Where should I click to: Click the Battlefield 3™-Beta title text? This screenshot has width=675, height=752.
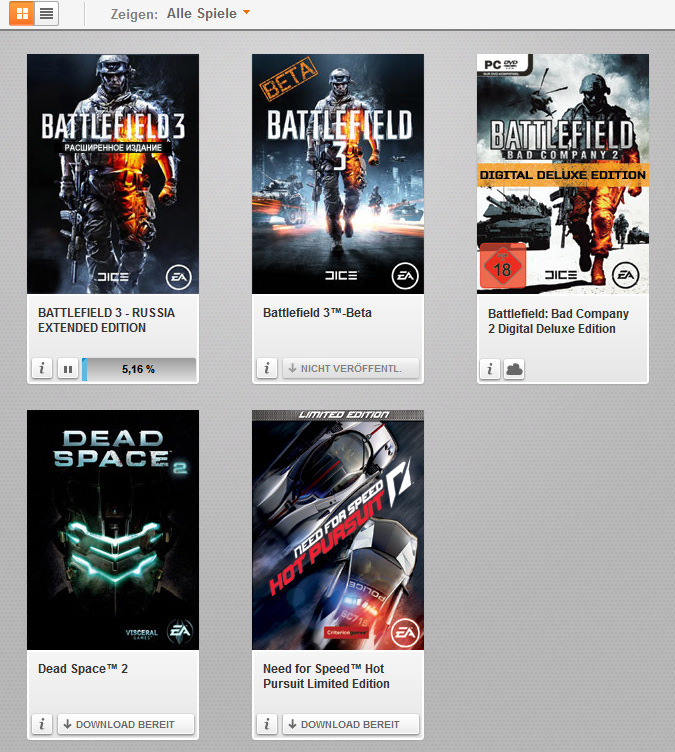(317, 313)
